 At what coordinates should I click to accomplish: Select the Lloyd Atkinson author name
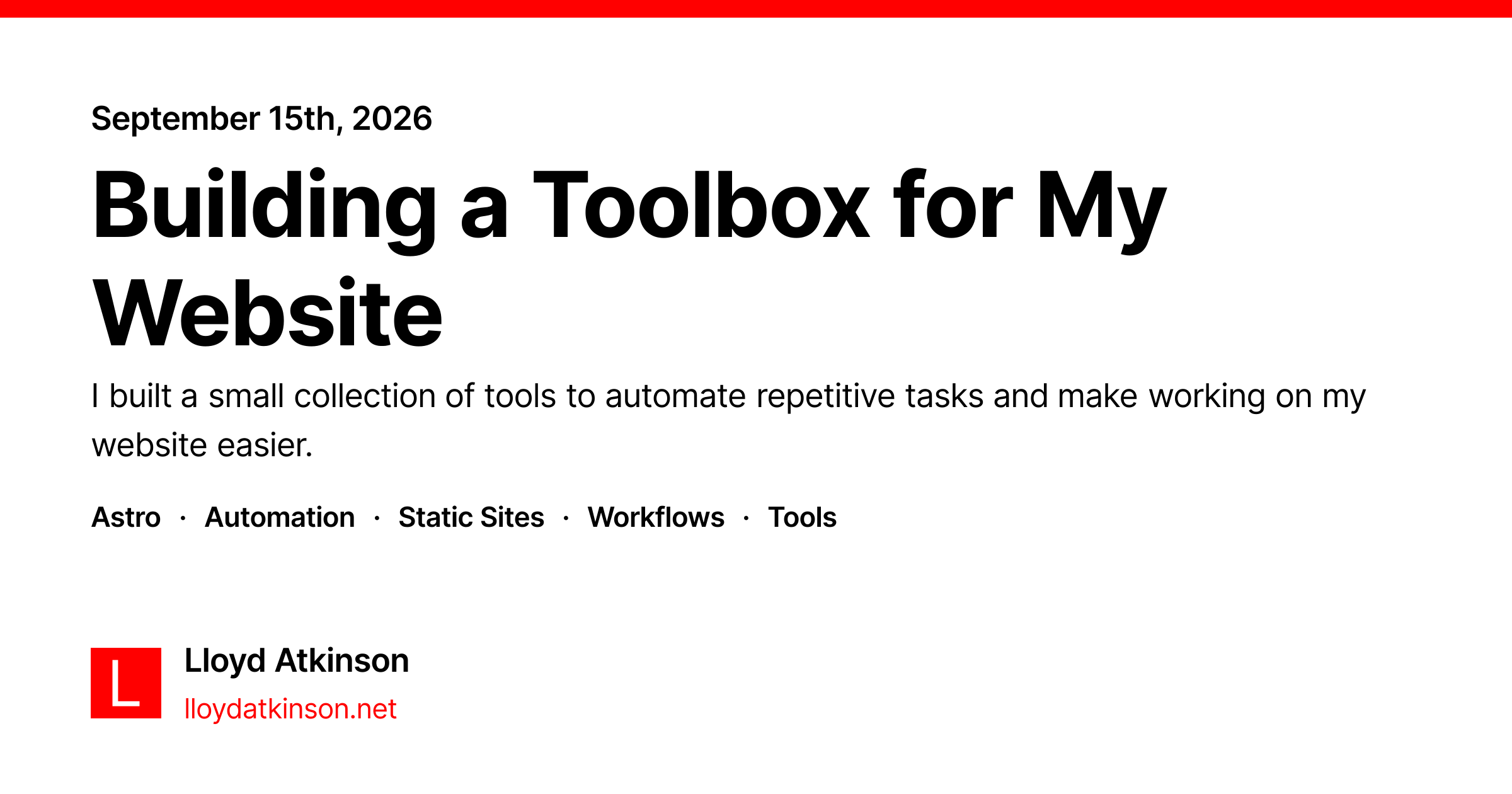(x=297, y=661)
